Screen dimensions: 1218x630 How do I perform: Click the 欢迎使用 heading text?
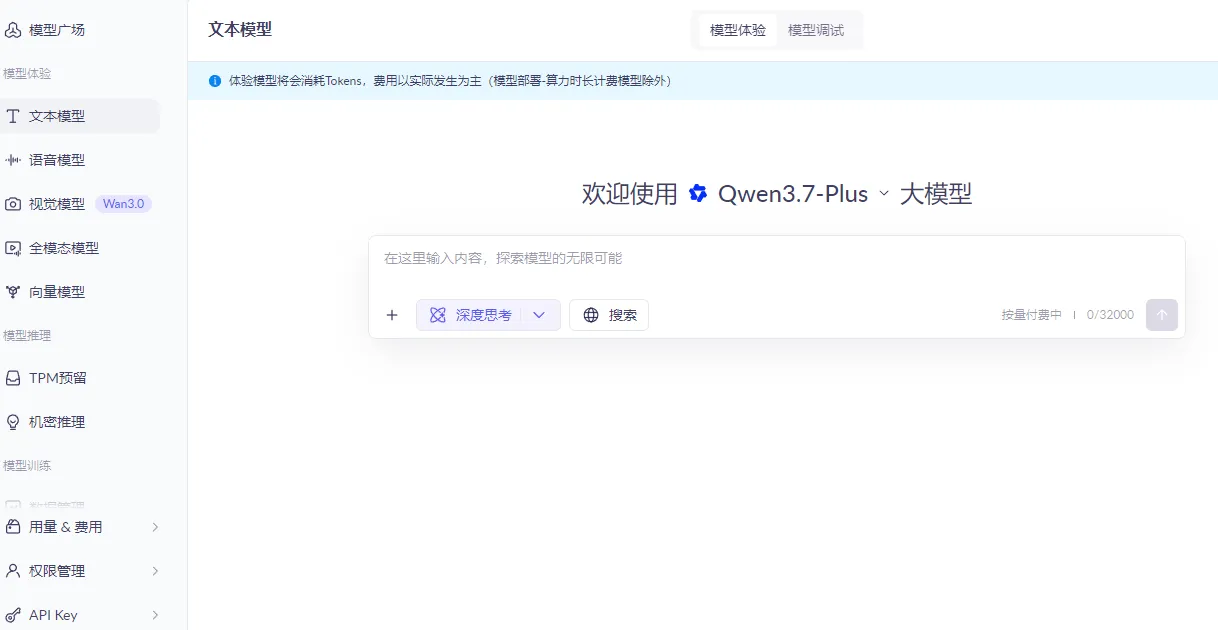[x=630, y=194]
